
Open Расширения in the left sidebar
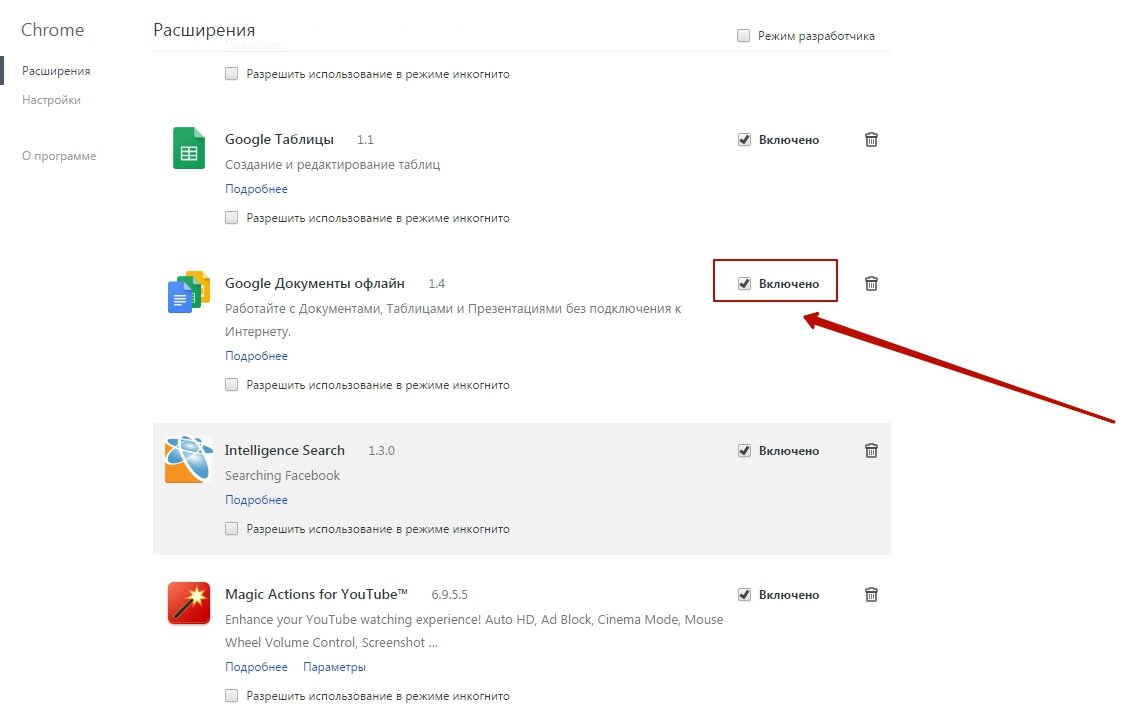[x=56, y=71]
